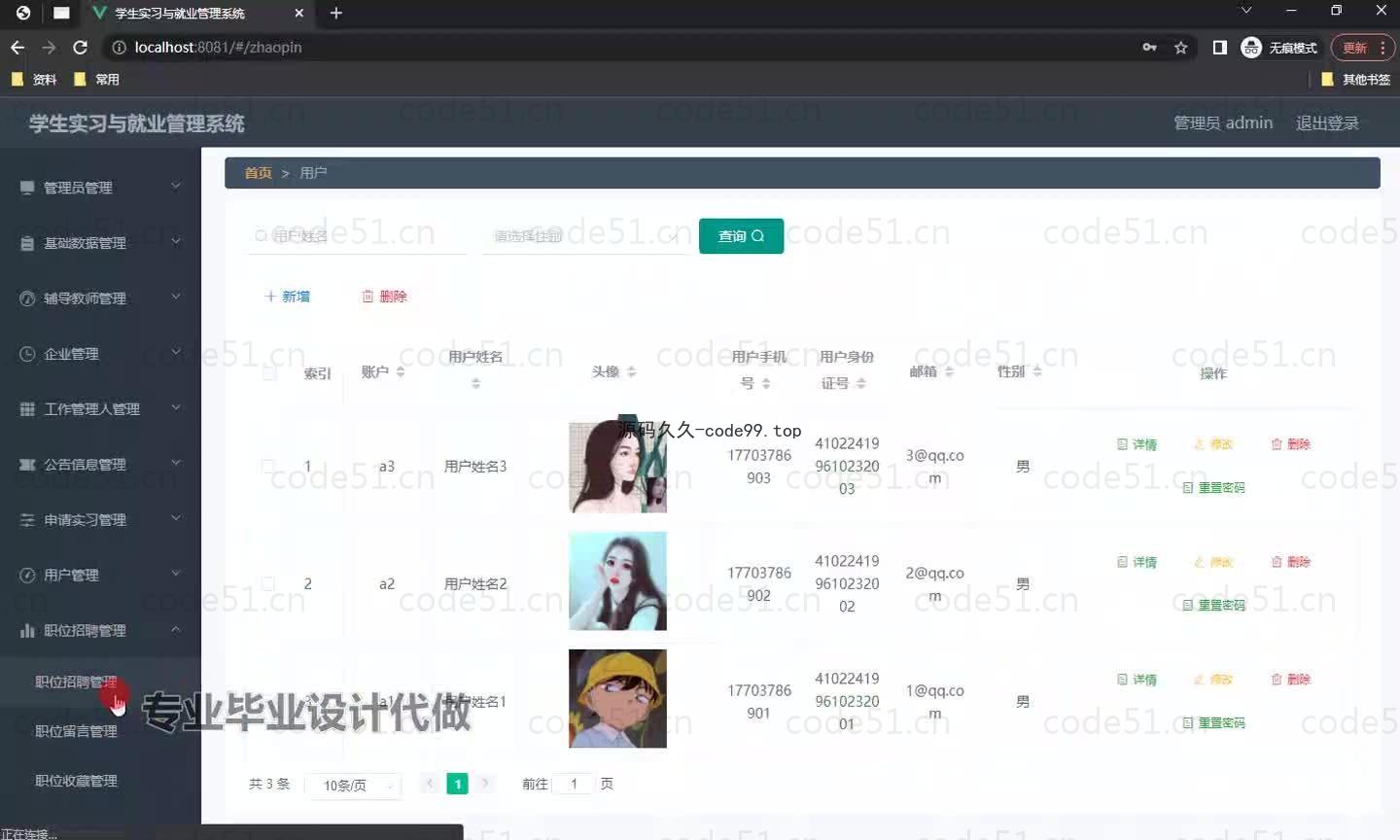The height and width of the screenshot is (840, 1400).
Task: Open the 职位留言管理 submenu item
Action: 76,730
